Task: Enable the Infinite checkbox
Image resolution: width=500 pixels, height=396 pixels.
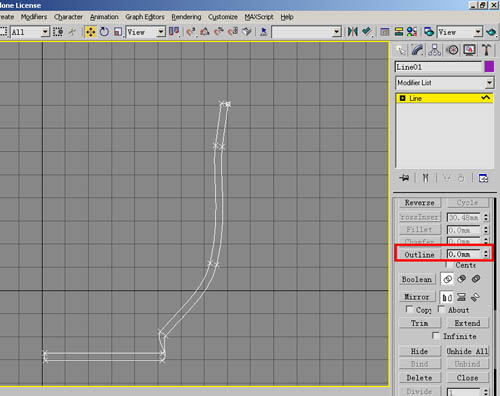Action: point(435,335)
